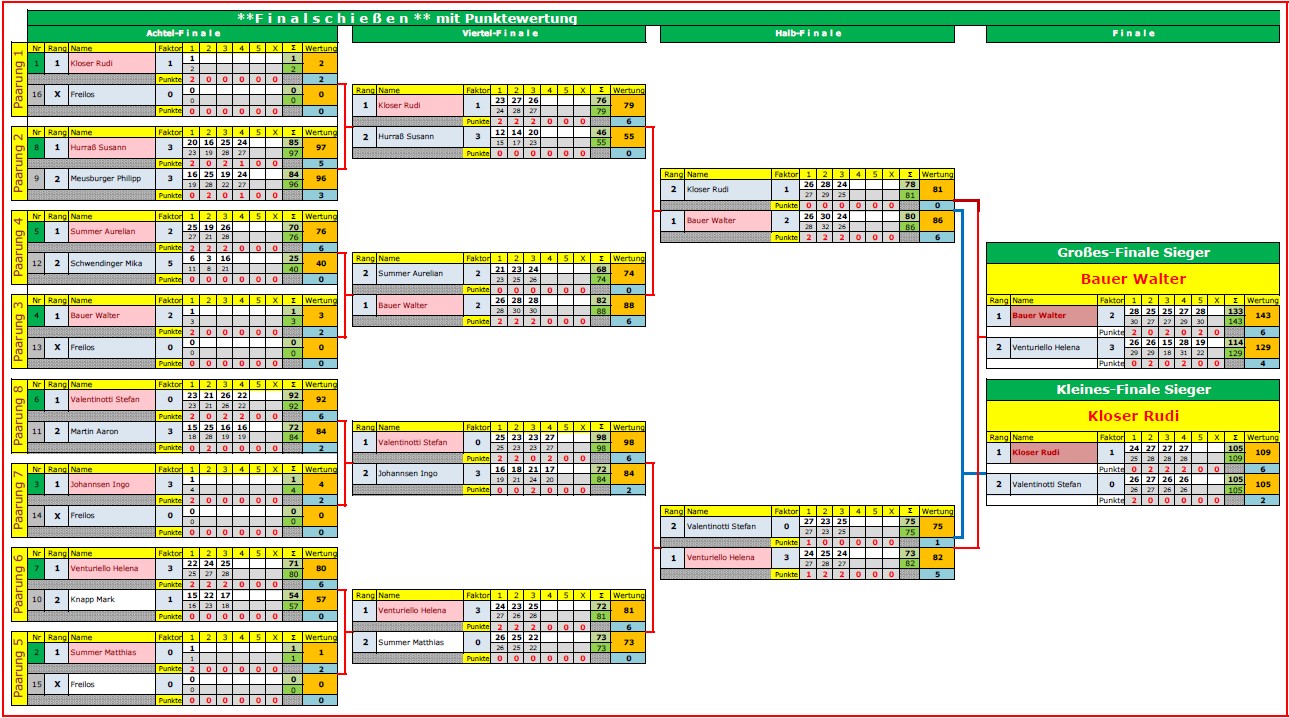
Task: Select Venturiello Helena in the Halb-Finale
Action: point(727,557)
